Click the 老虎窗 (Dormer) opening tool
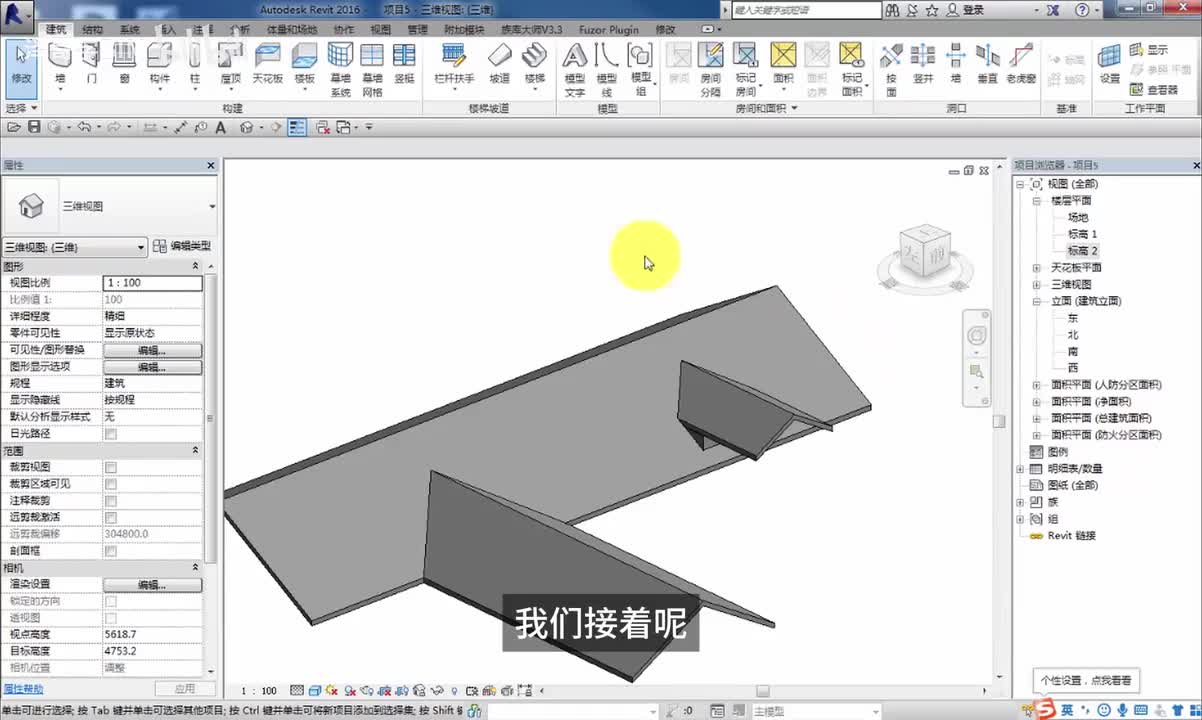The image size is (1202, 720). point(1021,64)
